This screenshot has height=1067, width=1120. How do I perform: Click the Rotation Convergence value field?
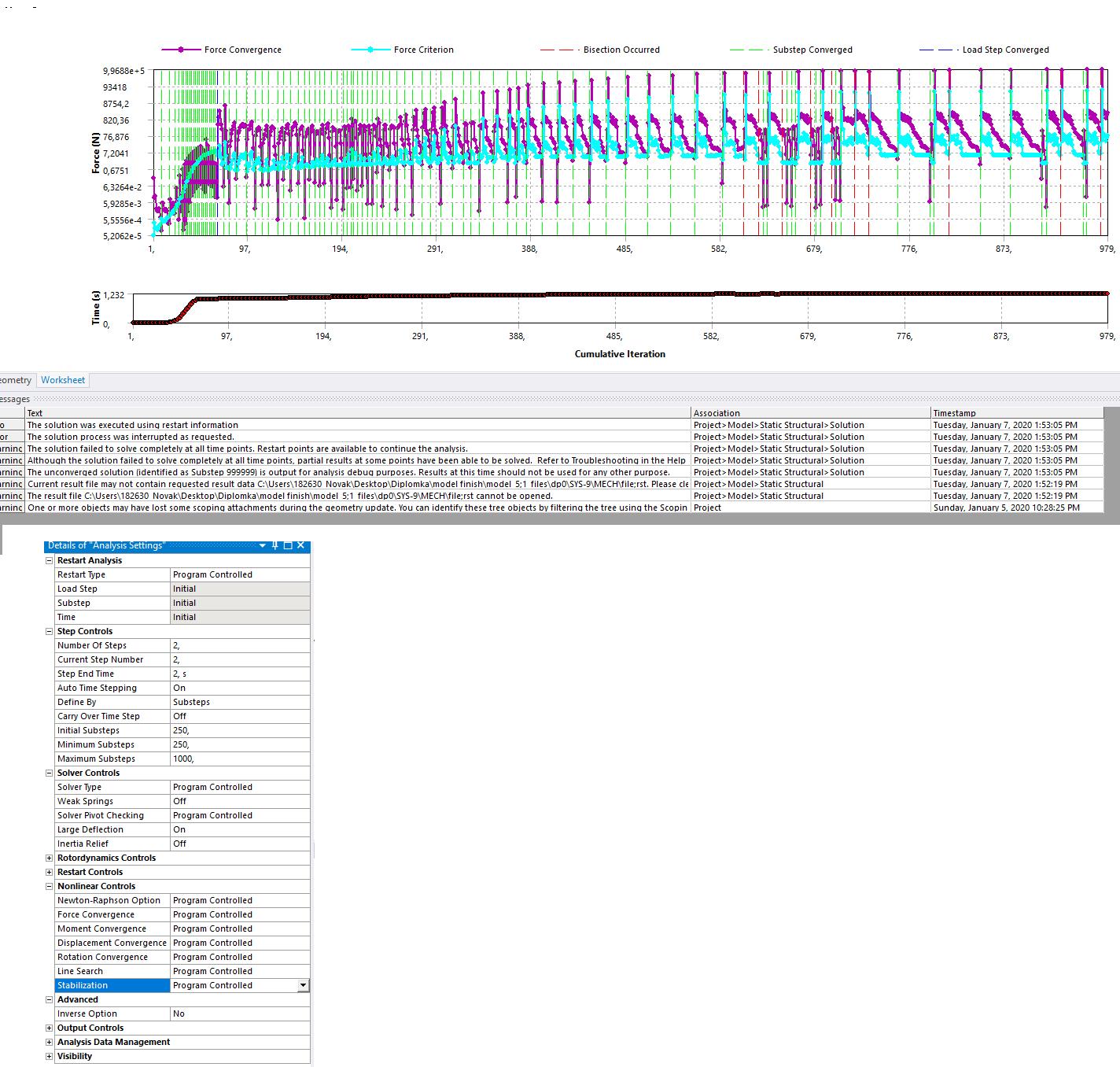point(240,957)
